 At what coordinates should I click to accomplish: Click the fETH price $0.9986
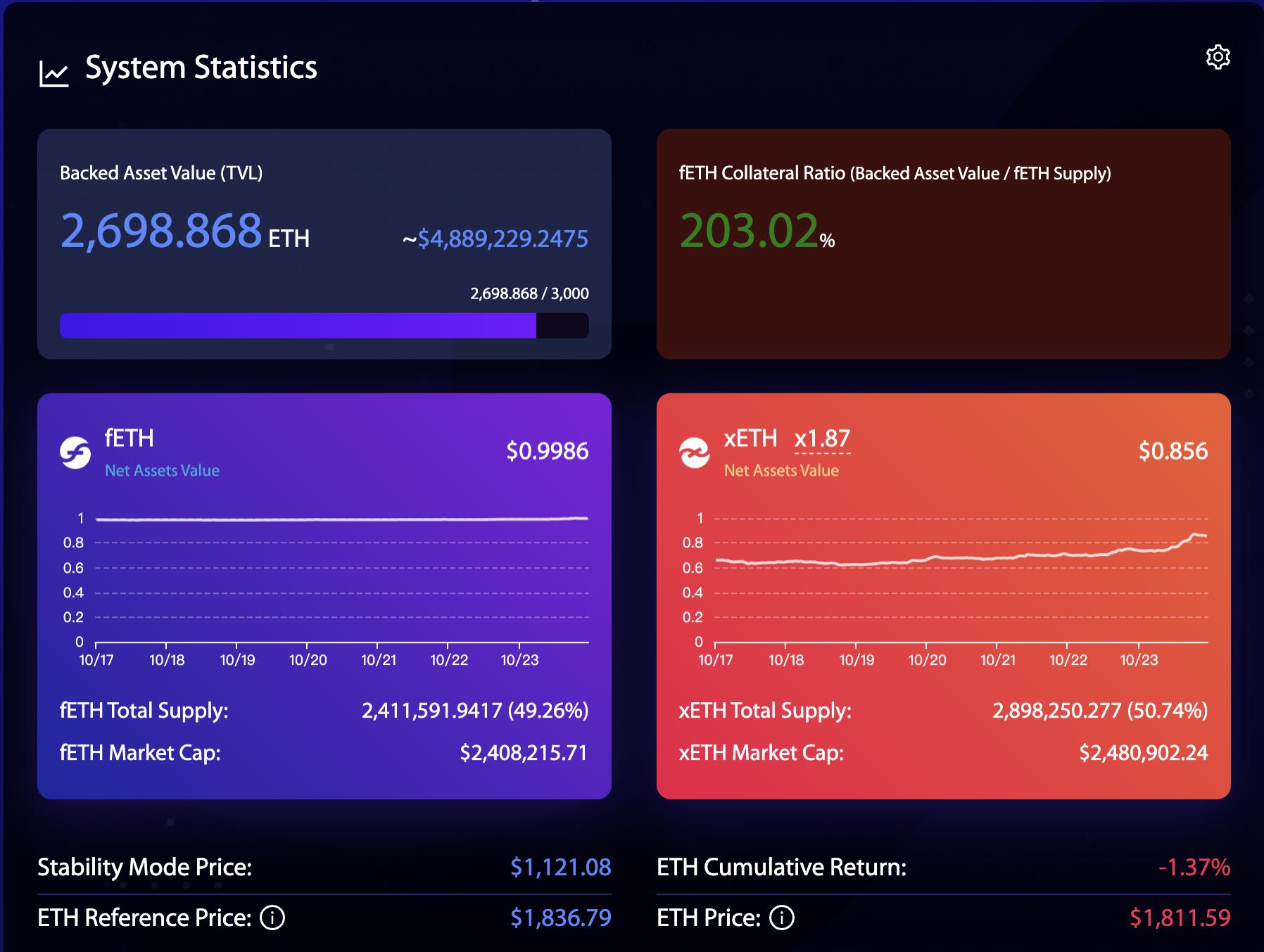pos(548,451)
